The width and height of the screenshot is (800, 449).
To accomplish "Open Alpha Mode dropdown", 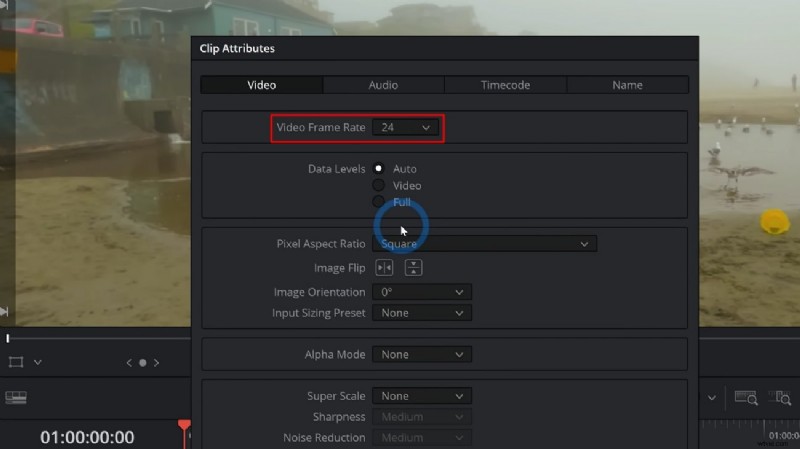I will (x=422, y=355).
